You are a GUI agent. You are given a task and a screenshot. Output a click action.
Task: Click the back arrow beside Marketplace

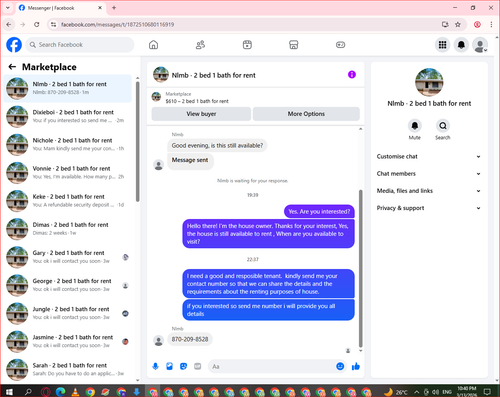[12, 67]
